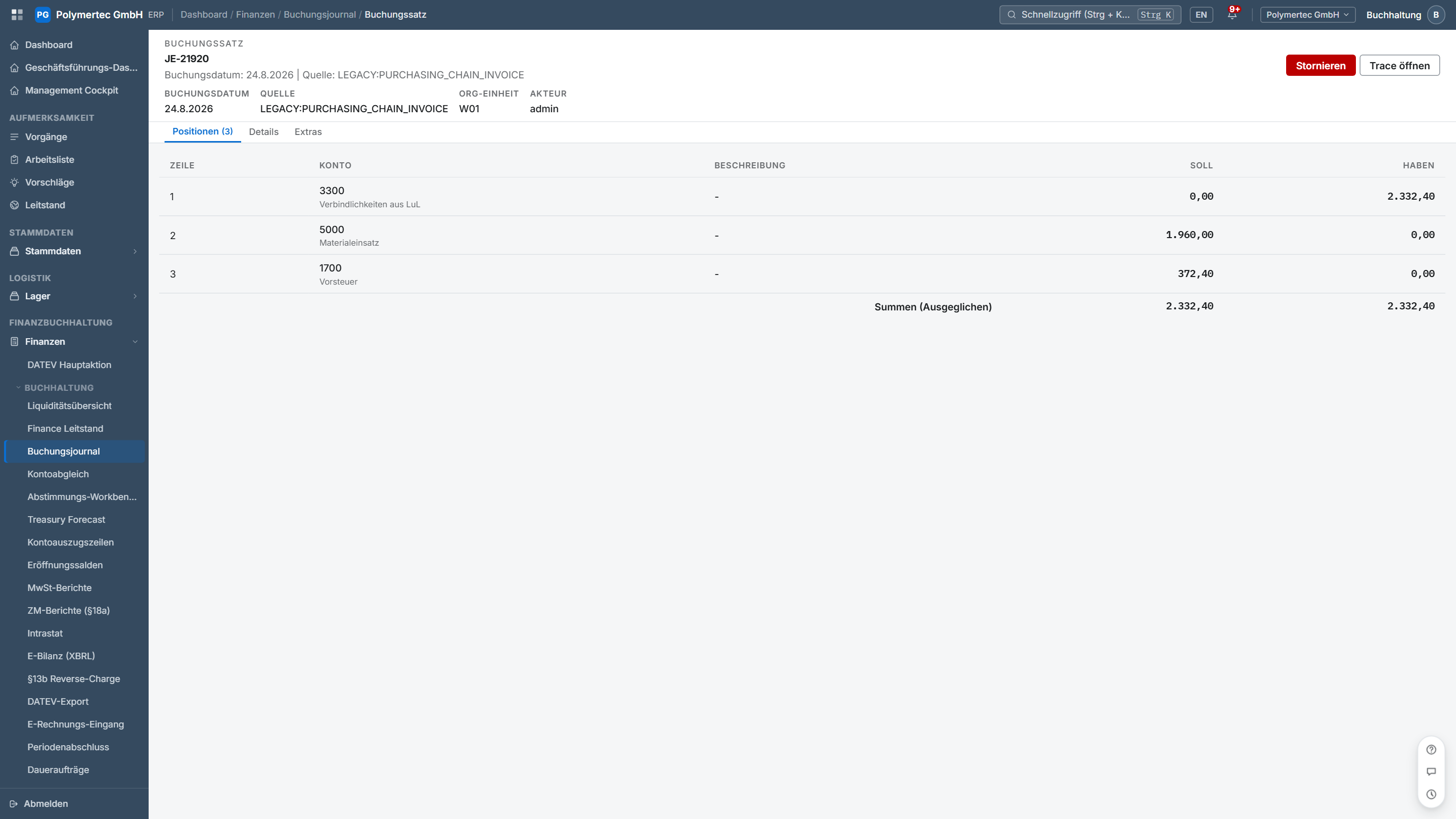1456x819 pixels.
Task: Switch language with EN button
Action: 1201,15
